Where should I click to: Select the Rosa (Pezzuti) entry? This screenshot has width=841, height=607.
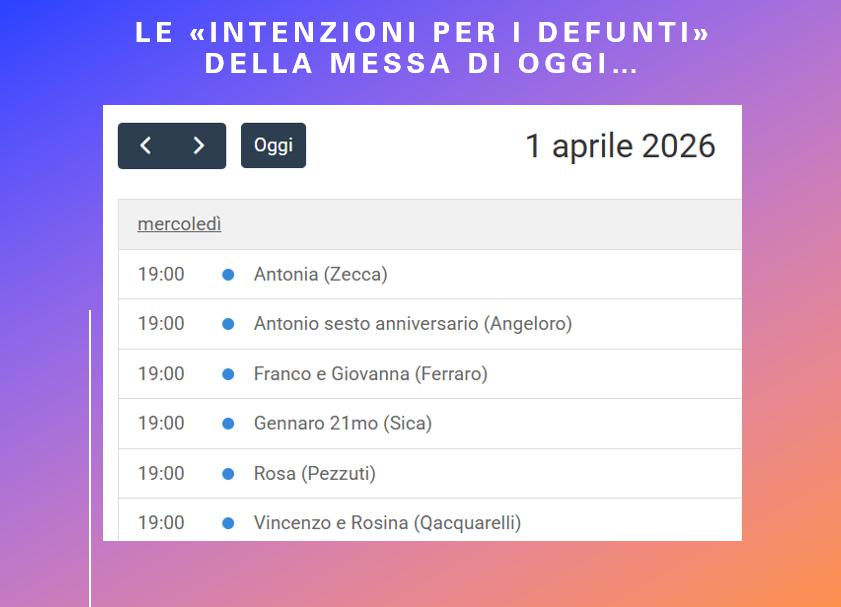pyautogui.click(x=314, y=473)
